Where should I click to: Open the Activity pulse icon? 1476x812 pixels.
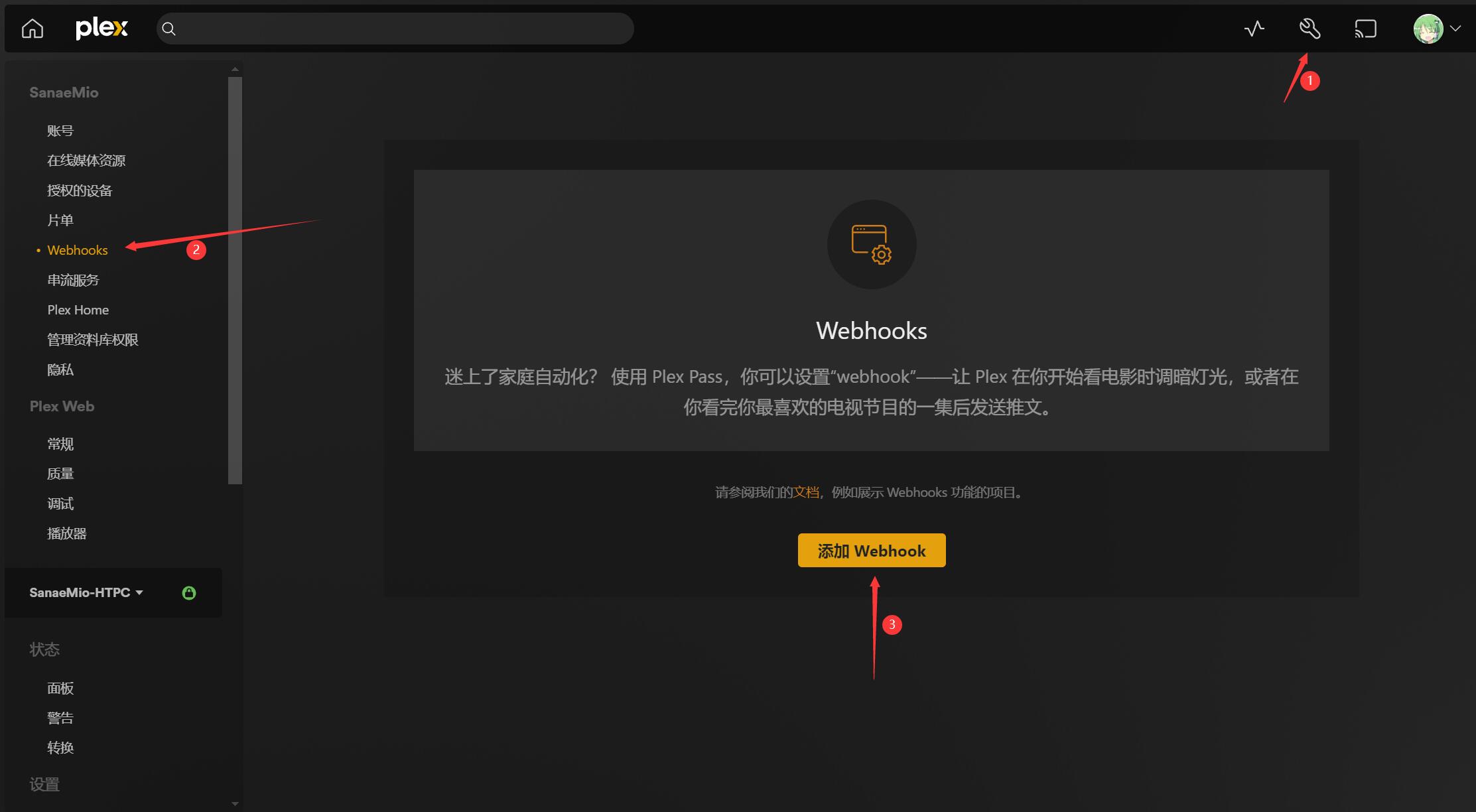1254,29
